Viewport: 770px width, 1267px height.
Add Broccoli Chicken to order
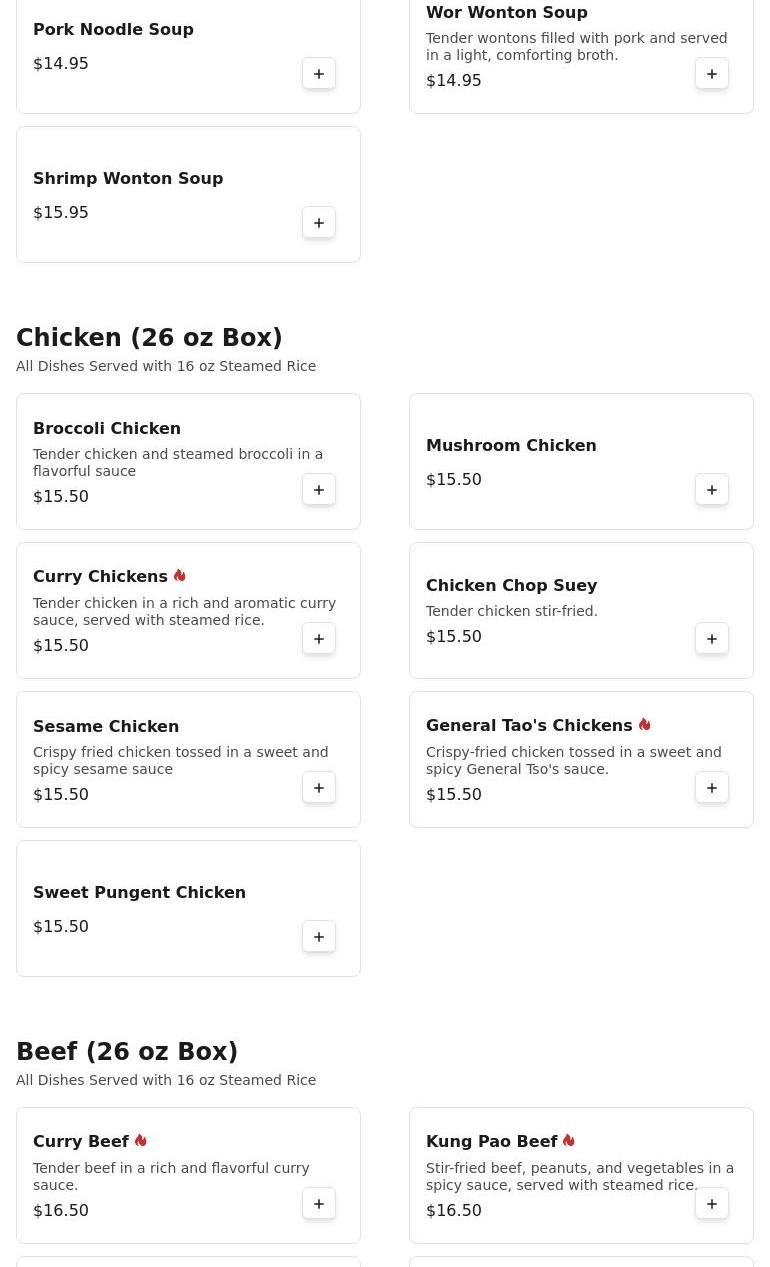point(319,490)
